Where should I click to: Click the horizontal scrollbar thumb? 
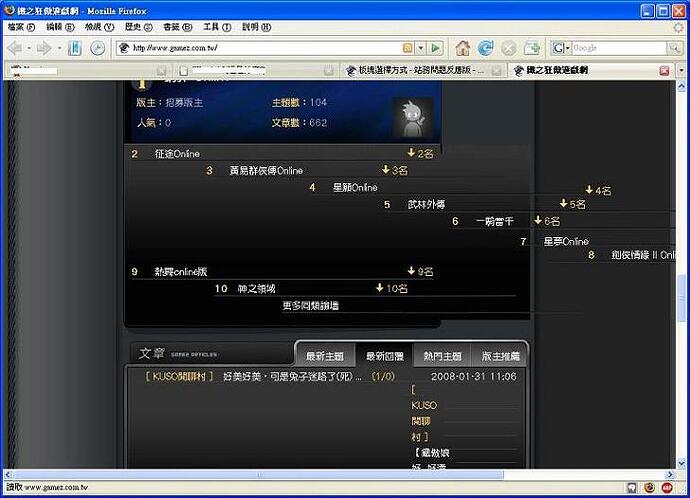click(259, 475)
